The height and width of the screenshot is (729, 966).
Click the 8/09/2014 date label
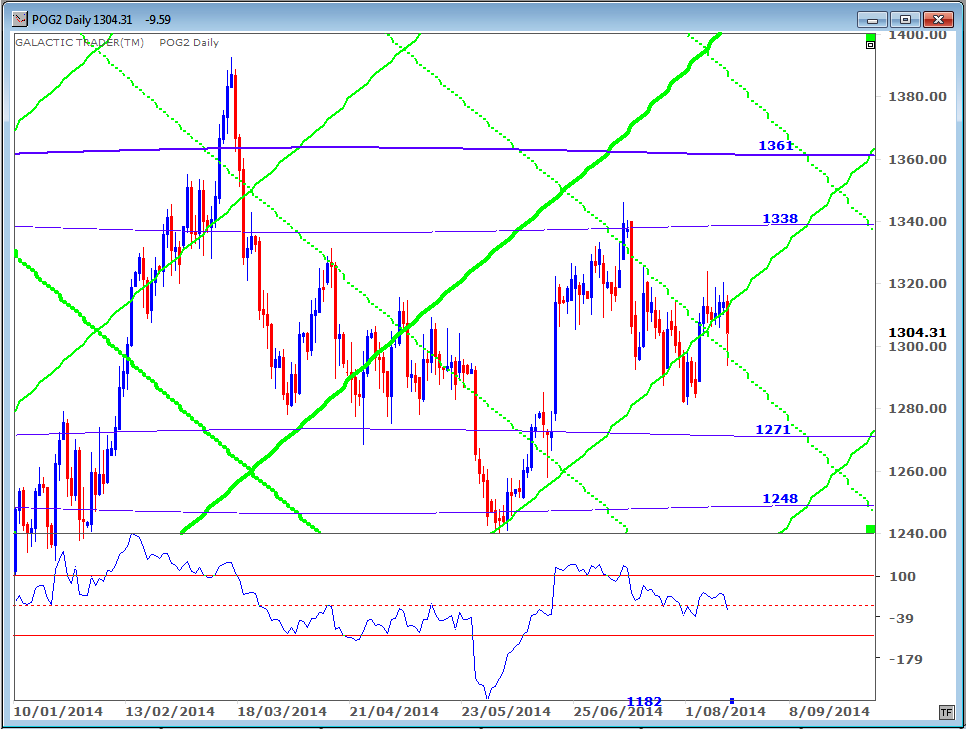(x=829, y=711)
